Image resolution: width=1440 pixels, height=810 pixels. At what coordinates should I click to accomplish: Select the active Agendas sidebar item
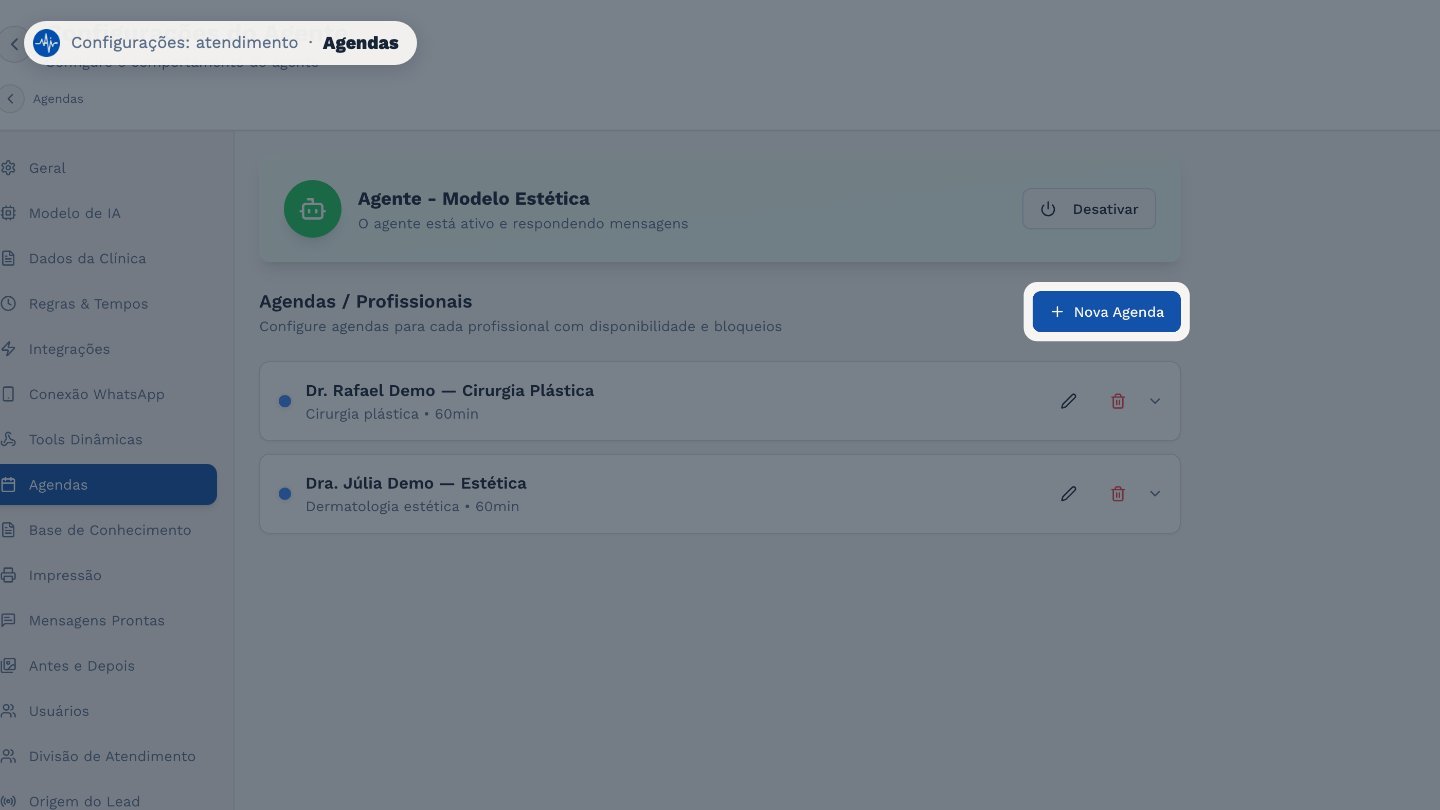coord(108,485)
